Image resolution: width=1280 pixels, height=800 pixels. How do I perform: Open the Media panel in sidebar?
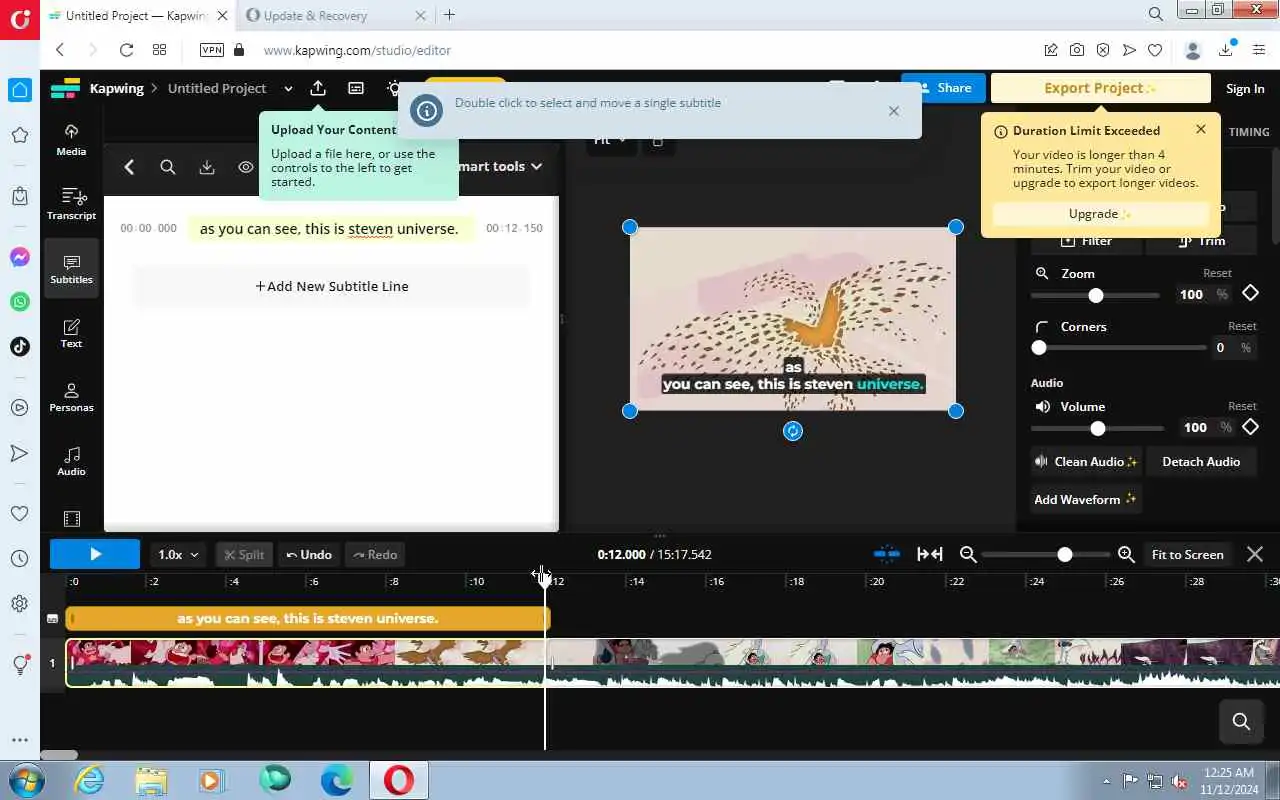71,140
